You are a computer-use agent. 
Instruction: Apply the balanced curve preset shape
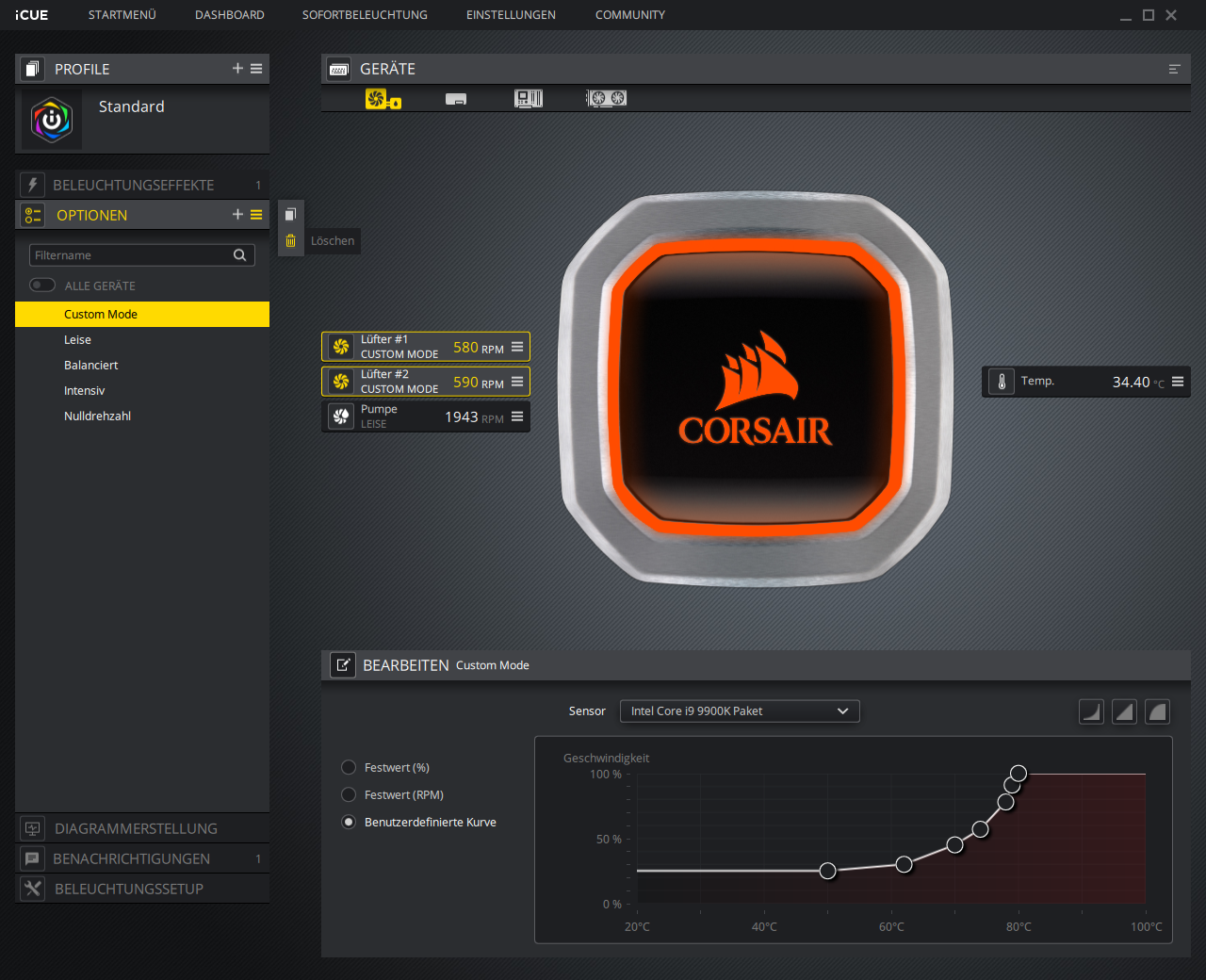click(1124, 711)
